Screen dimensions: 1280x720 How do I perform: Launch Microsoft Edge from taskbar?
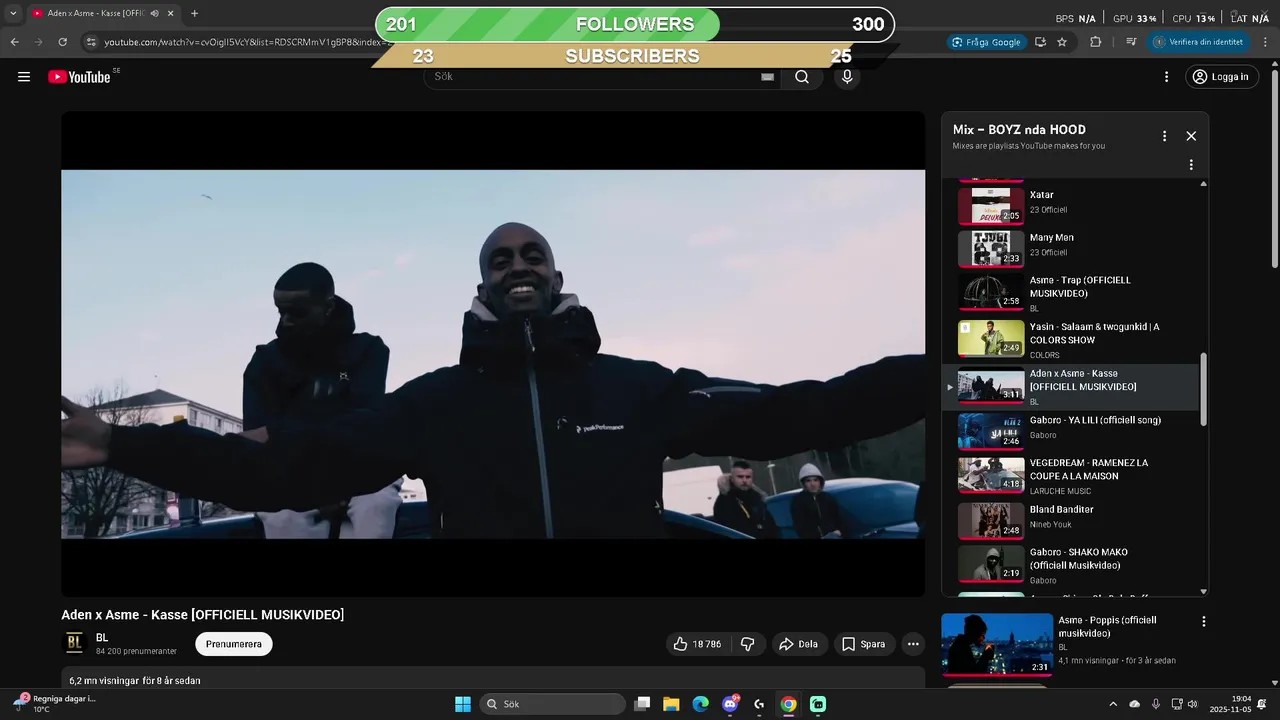click(x=701, y=704)
